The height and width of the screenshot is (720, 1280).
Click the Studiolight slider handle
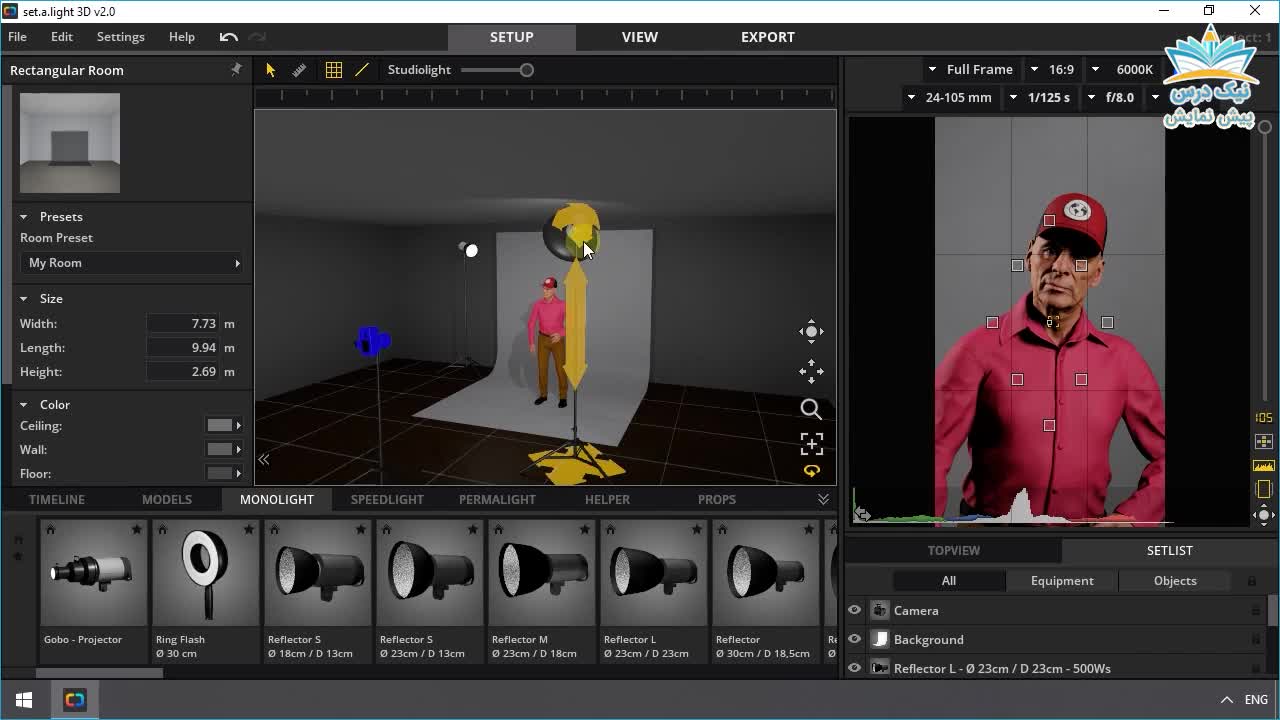click(x=527, y=70)
